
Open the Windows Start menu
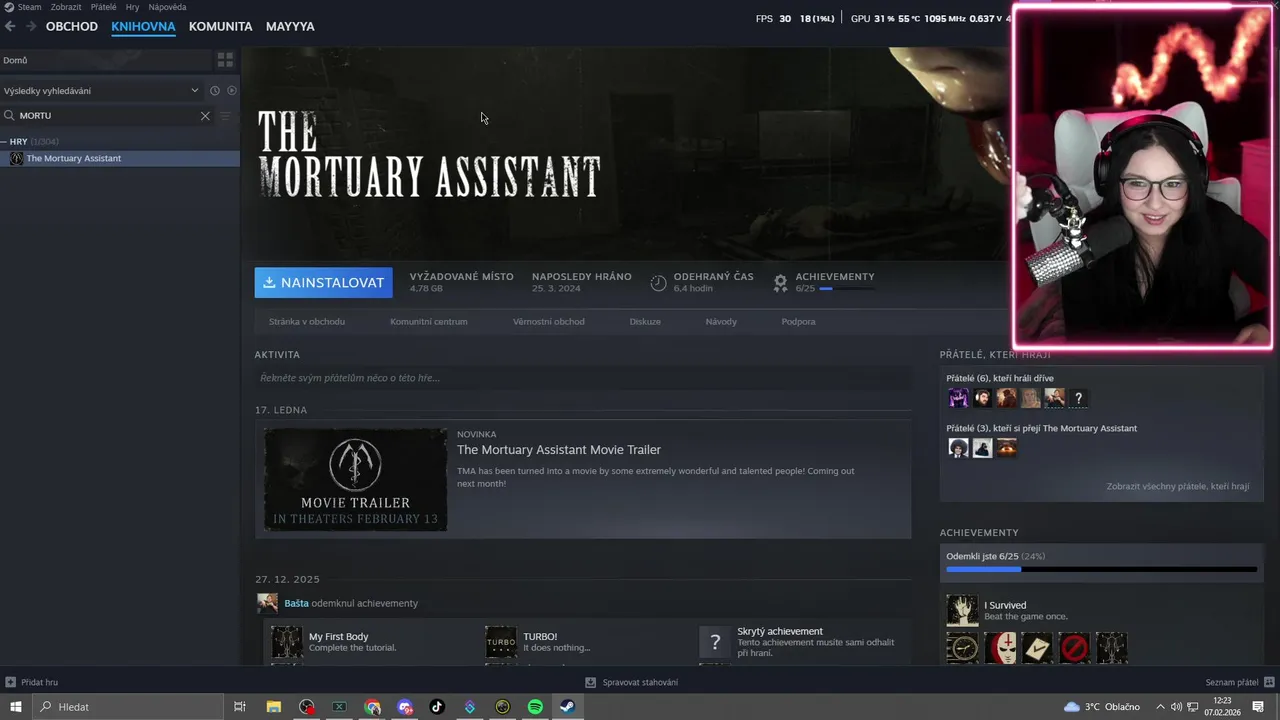pyautogui.click(x=15, y=707)
